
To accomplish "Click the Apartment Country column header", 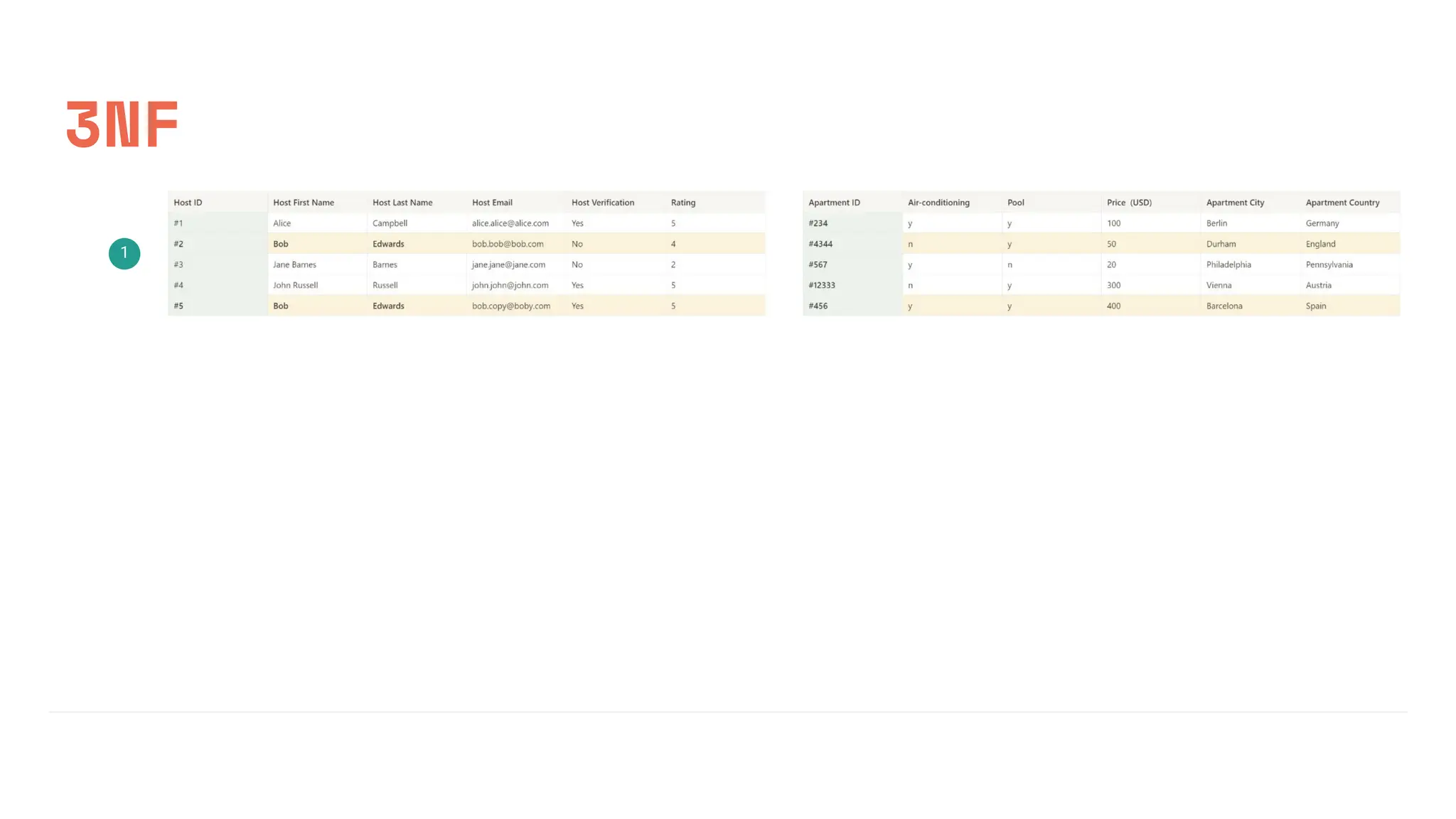I will pyautogui.click(x=1342, y=203).
